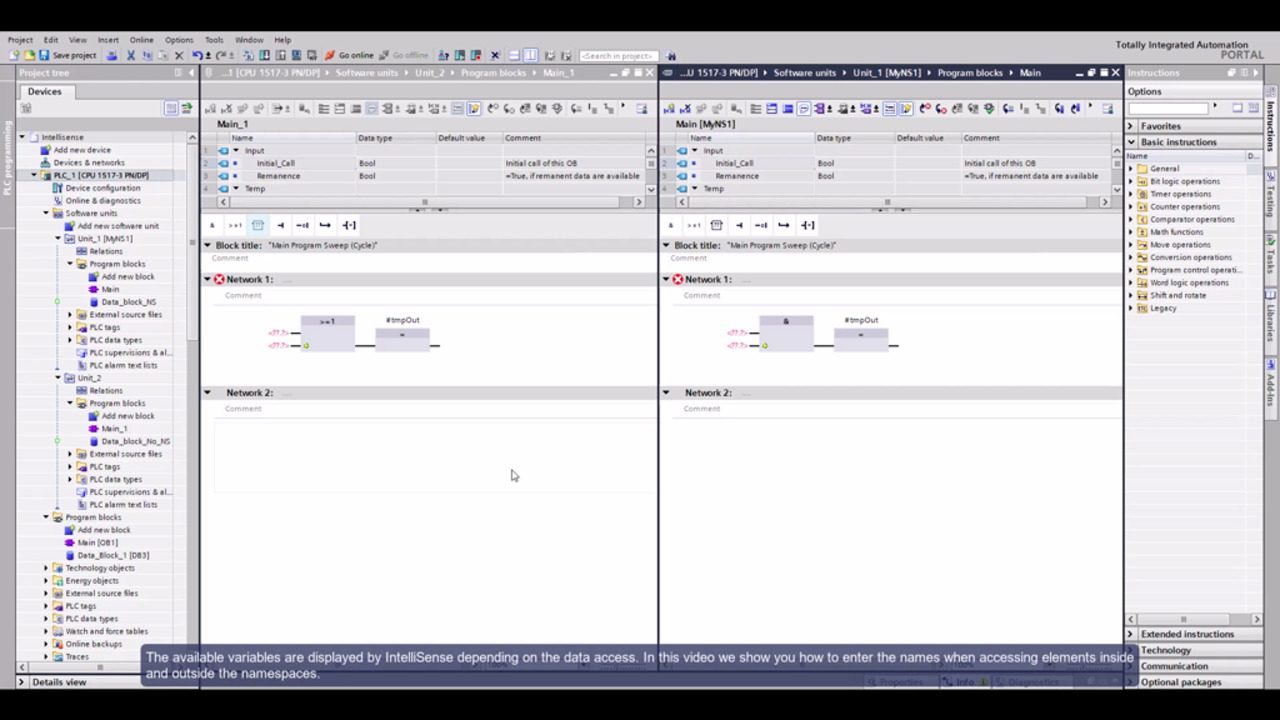Open Device configuration in project tree
This screenshot has height=720, width=1280.
(x=102, y=188)
